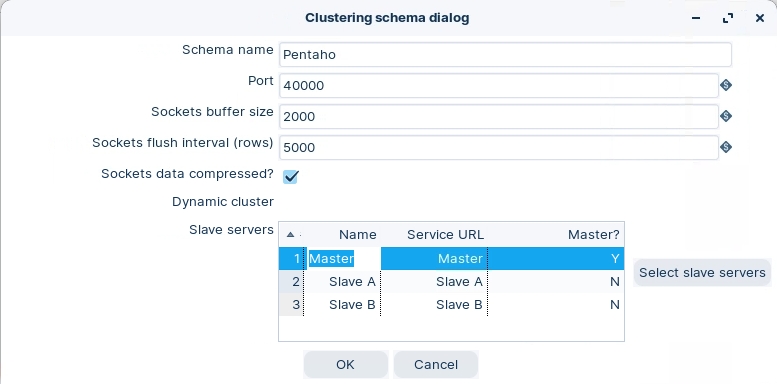Focus the Port field containing 40000
The height and width of the screenshot is (384, 777).
click(499, 85)
